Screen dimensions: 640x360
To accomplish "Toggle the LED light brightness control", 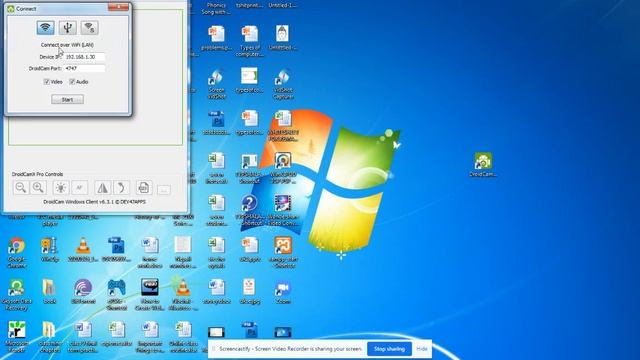I will (61, 188).
